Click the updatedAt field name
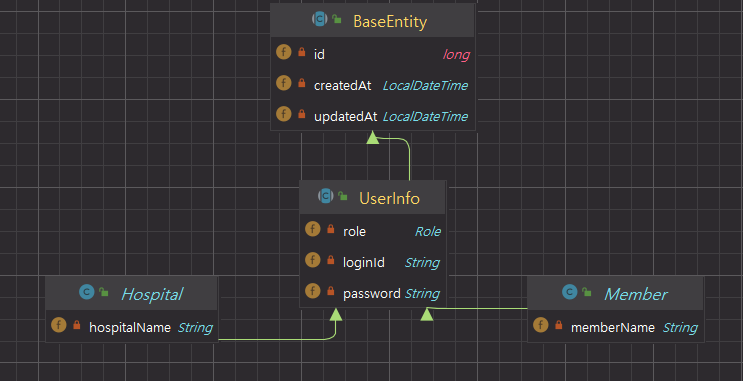 (x=345, y=117)
